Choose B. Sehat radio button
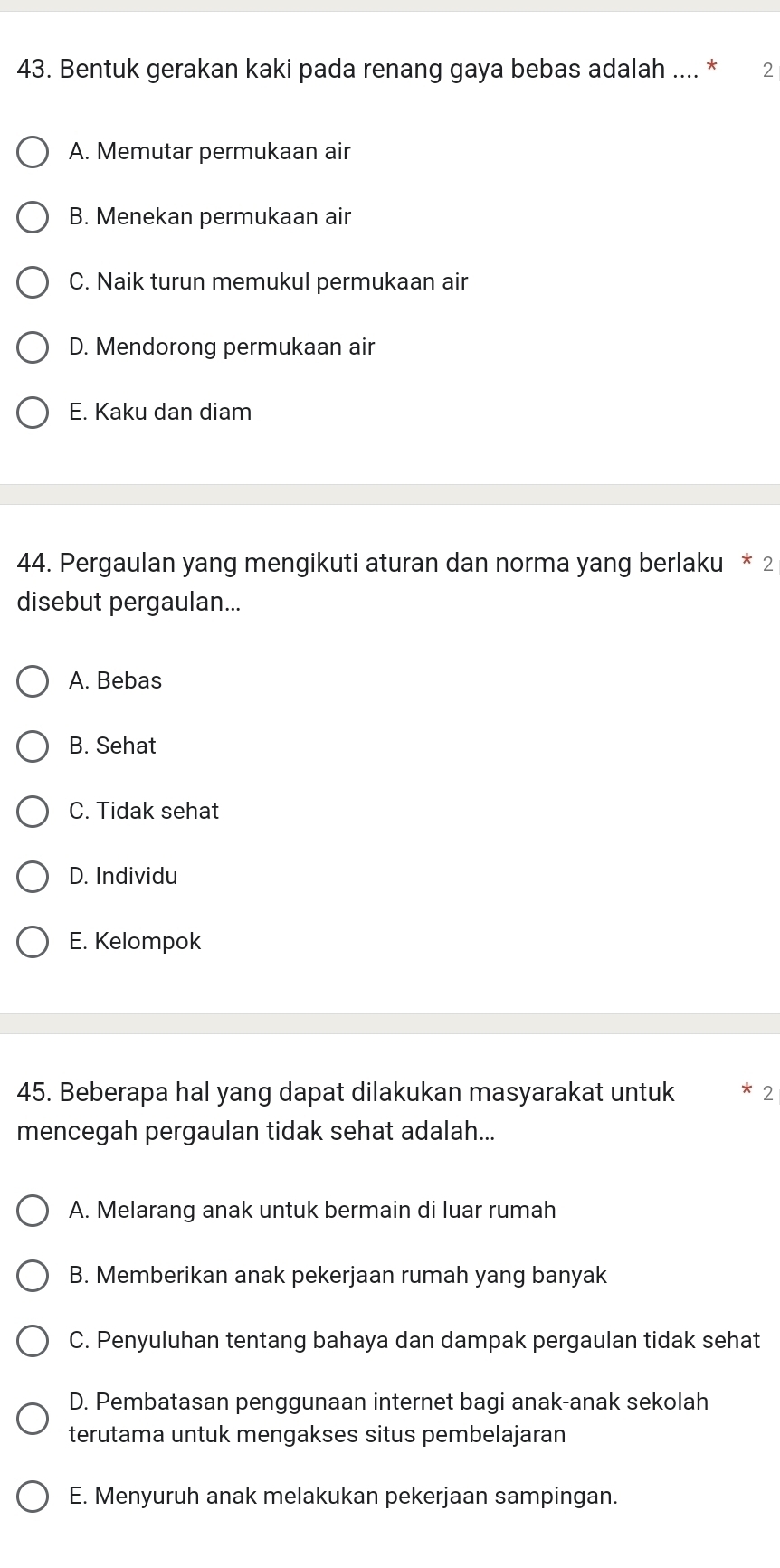 [x=33, y=746]
